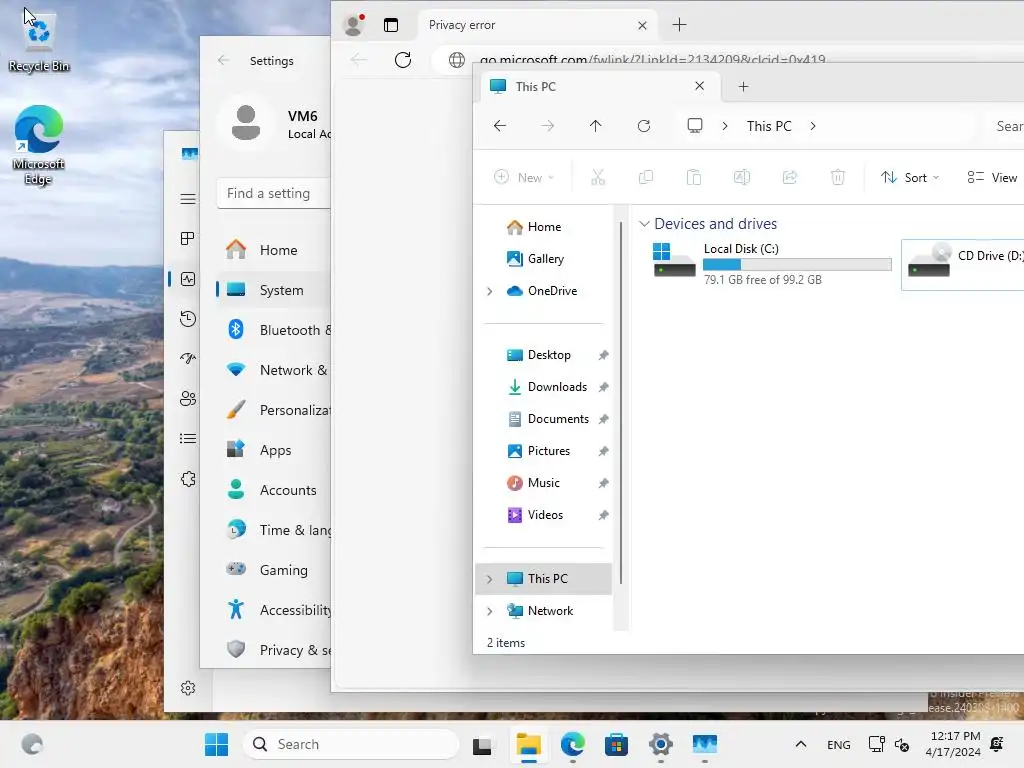This screenshot has width=1024, height=768.
Task: Open Gallery in File Explorer sidebar
Action: point(544,259)
